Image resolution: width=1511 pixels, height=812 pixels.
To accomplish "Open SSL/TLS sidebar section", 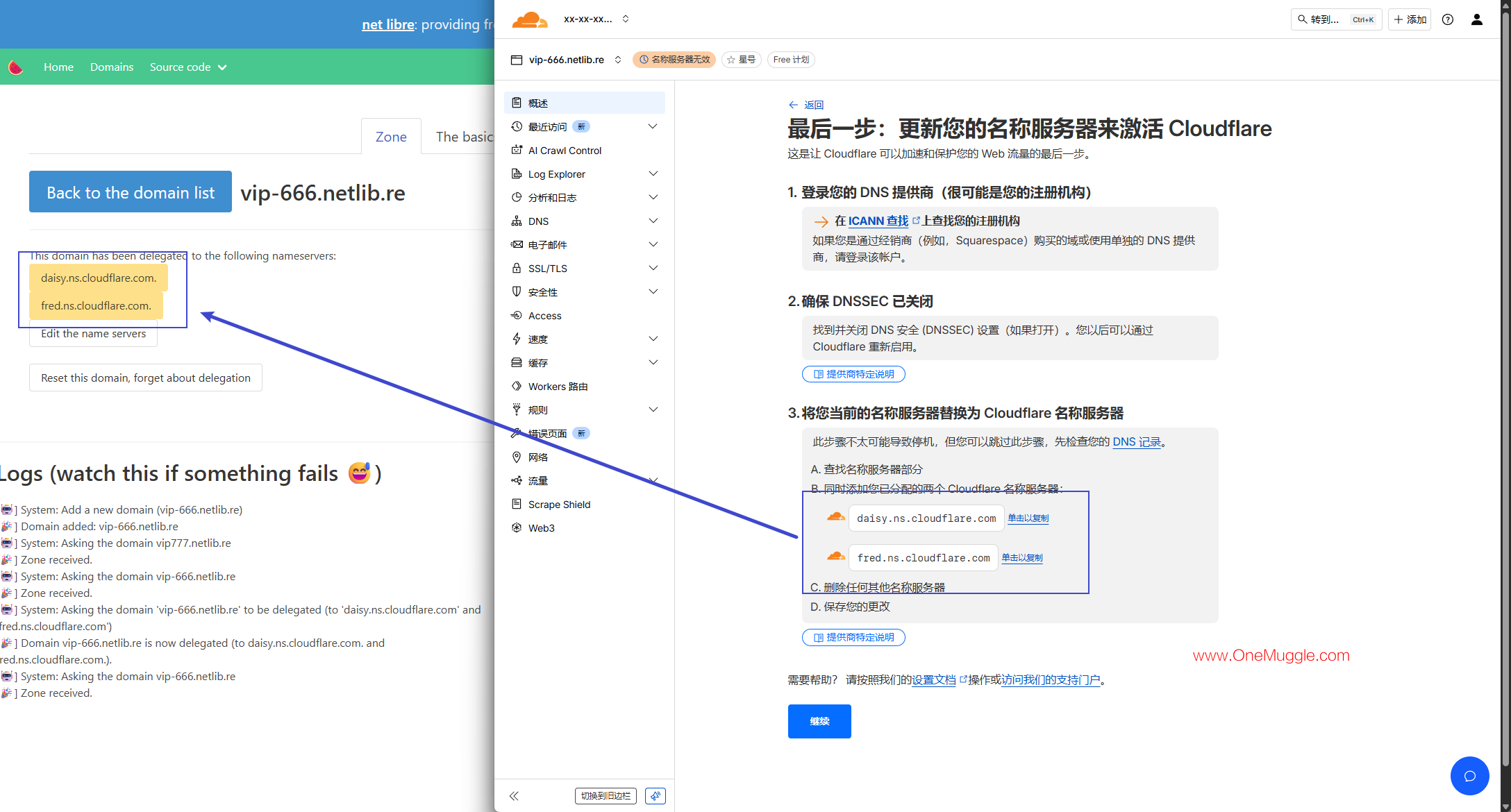I will pyautogui.click(x=585, y=268).
